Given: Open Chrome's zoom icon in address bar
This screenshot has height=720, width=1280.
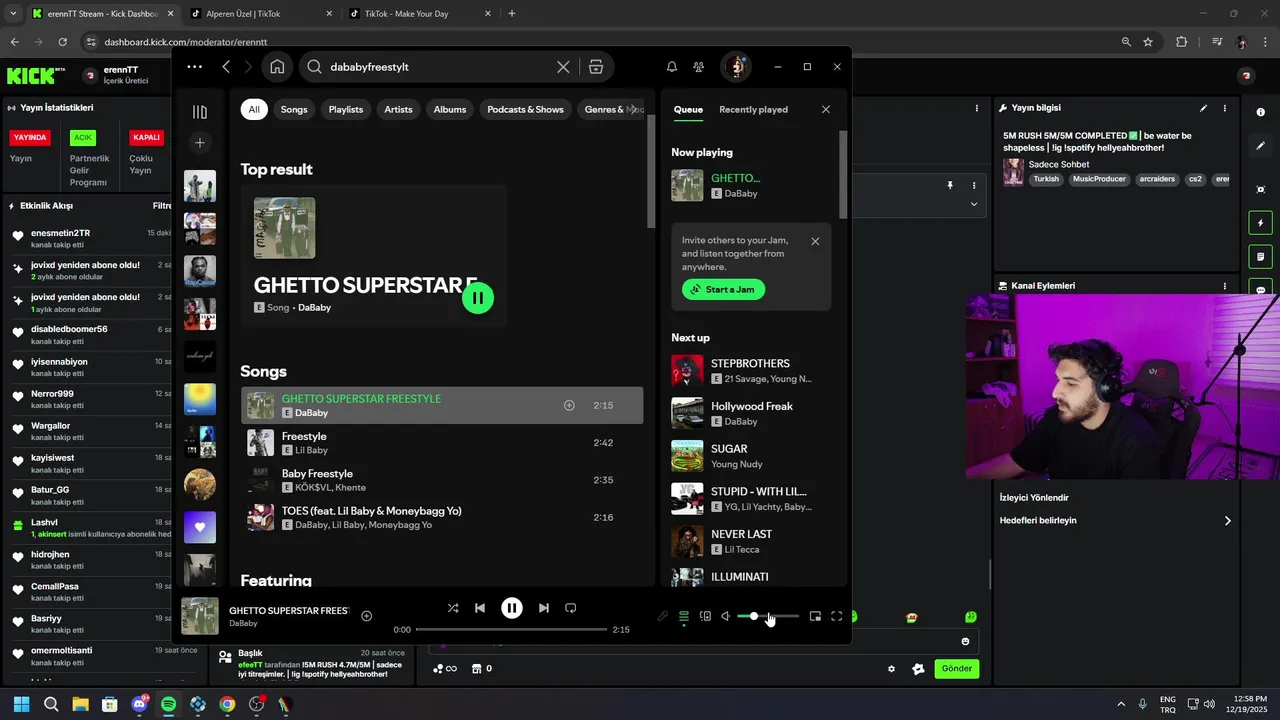Looking at the screenshot, I should click(1126, 42).
